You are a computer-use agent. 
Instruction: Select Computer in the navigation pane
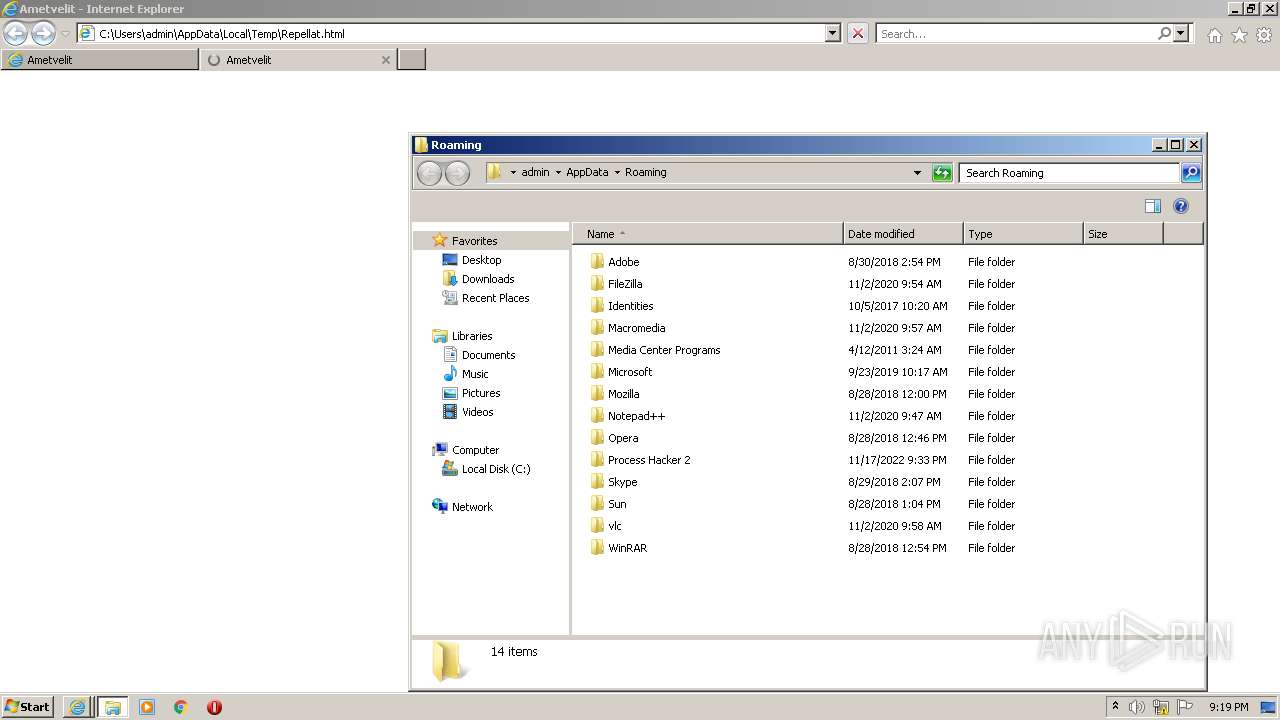[x=475, y=450]
